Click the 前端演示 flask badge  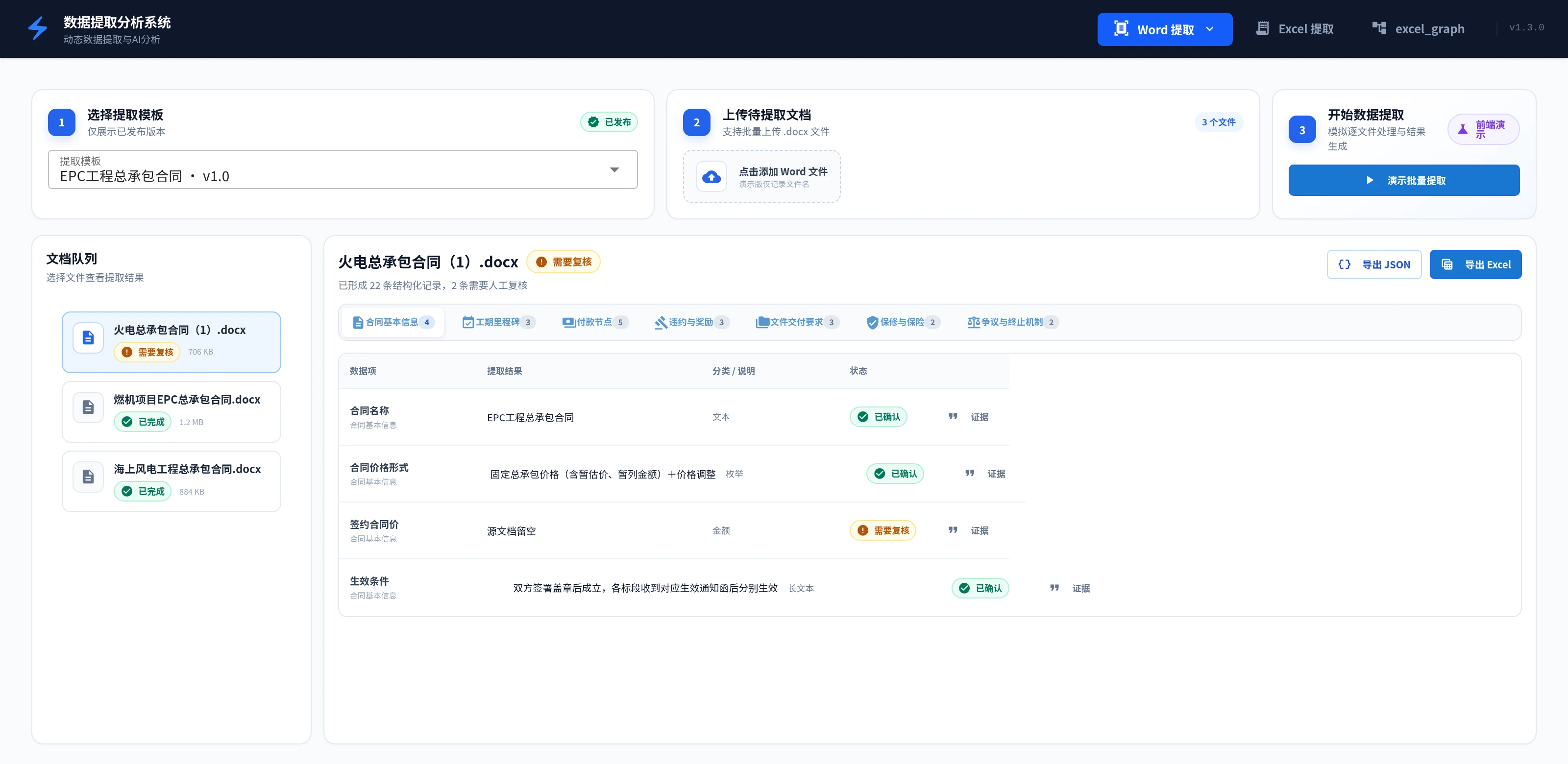[x=1483, y=130]
